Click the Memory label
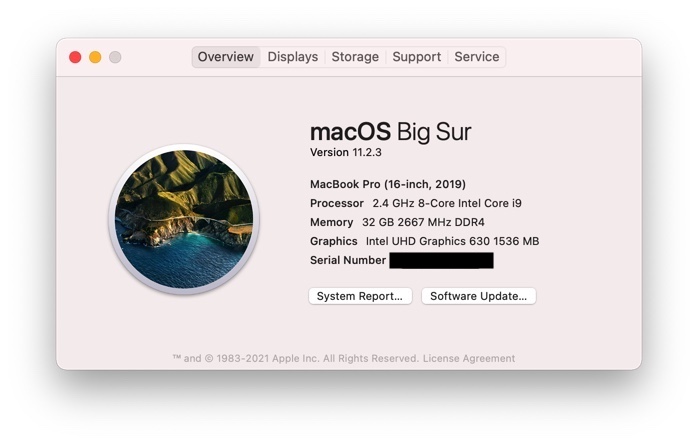This screenshot has width=698, height=444. point(331,222)
